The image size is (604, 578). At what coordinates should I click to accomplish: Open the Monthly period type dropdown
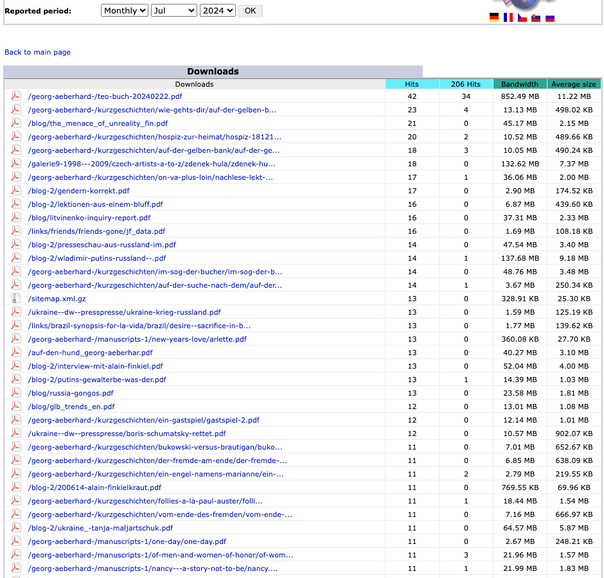124,11
